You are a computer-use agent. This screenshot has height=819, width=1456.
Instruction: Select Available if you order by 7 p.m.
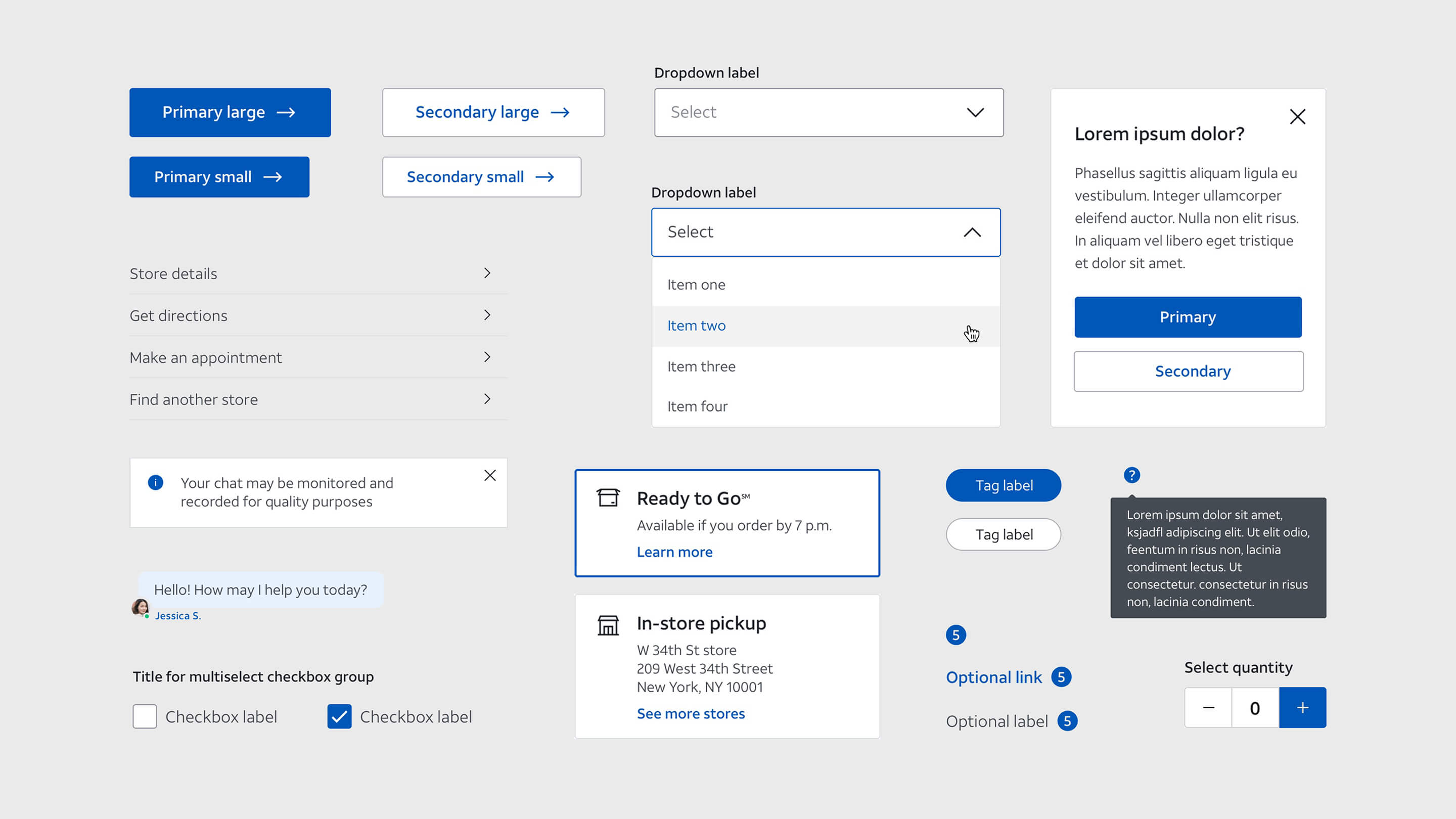(x=734, y=526)
